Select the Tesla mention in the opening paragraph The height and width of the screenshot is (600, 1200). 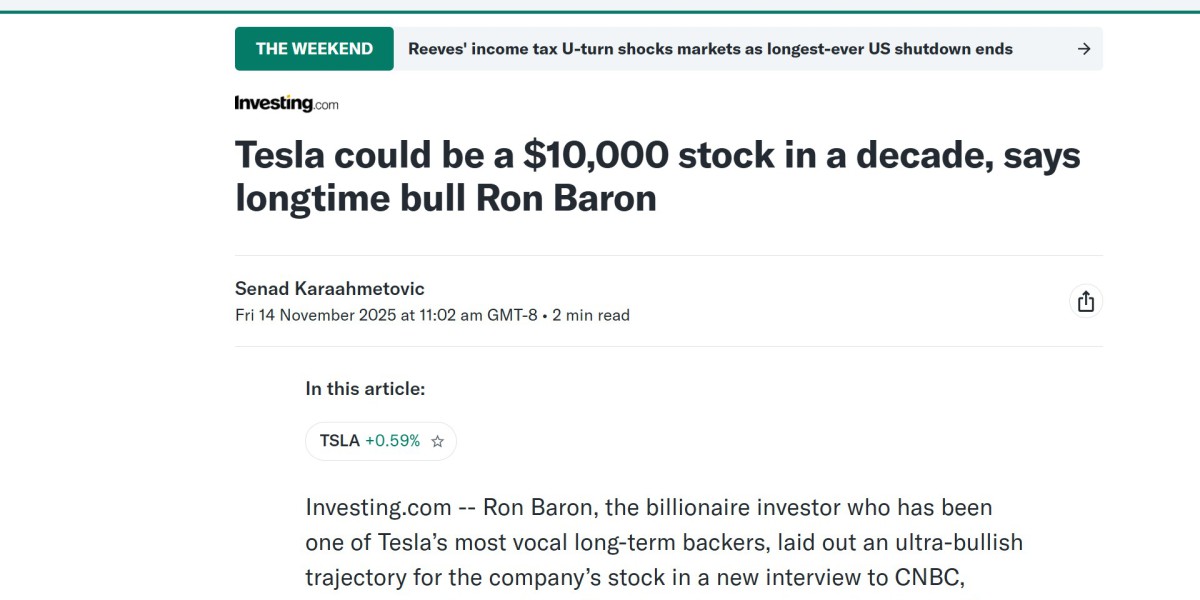coord(410,542)
